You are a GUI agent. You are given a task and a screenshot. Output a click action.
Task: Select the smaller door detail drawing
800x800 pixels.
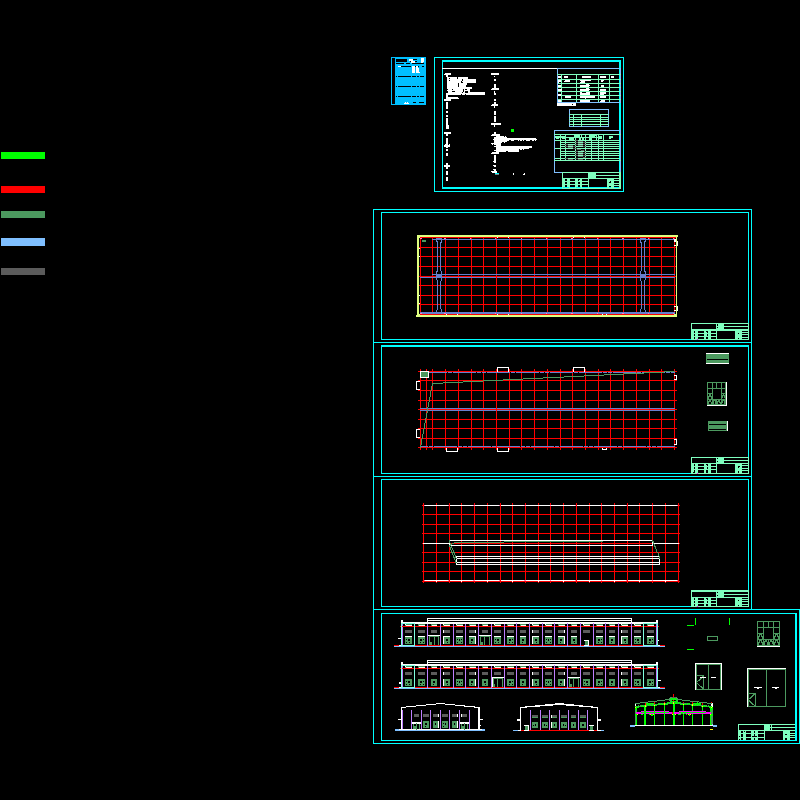pos(708,677)
